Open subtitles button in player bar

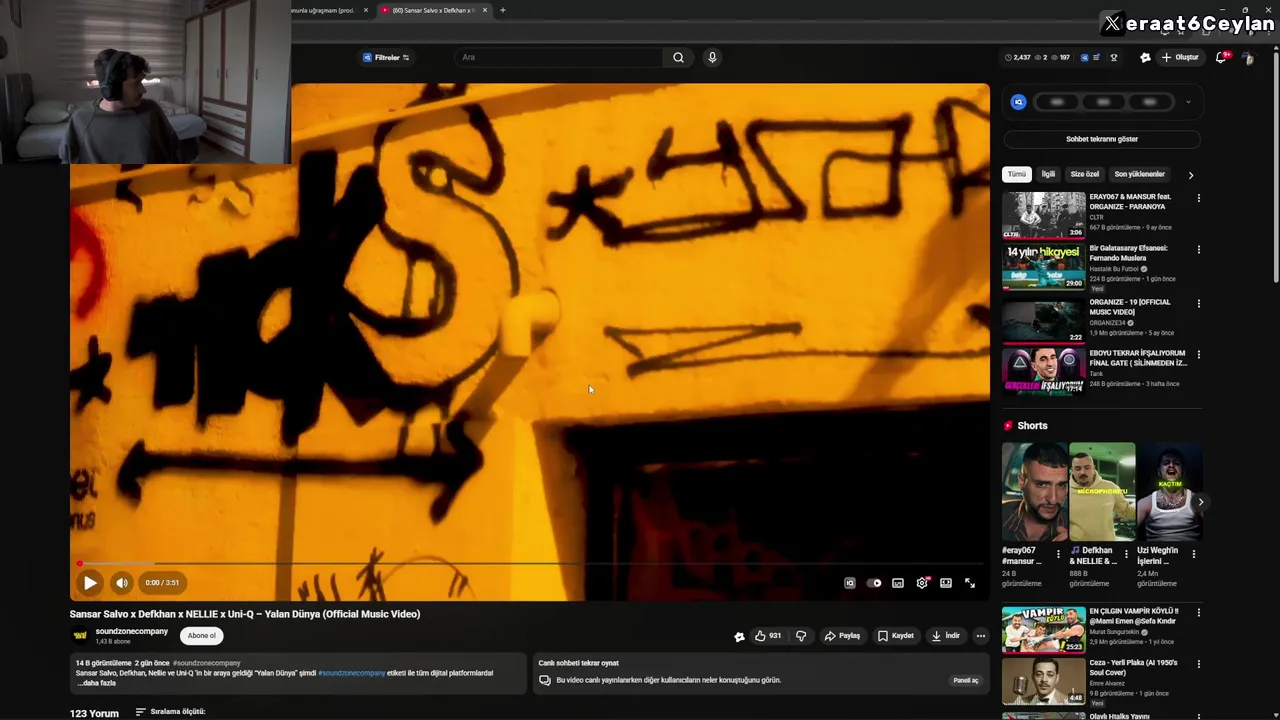[x=898, y=583]
